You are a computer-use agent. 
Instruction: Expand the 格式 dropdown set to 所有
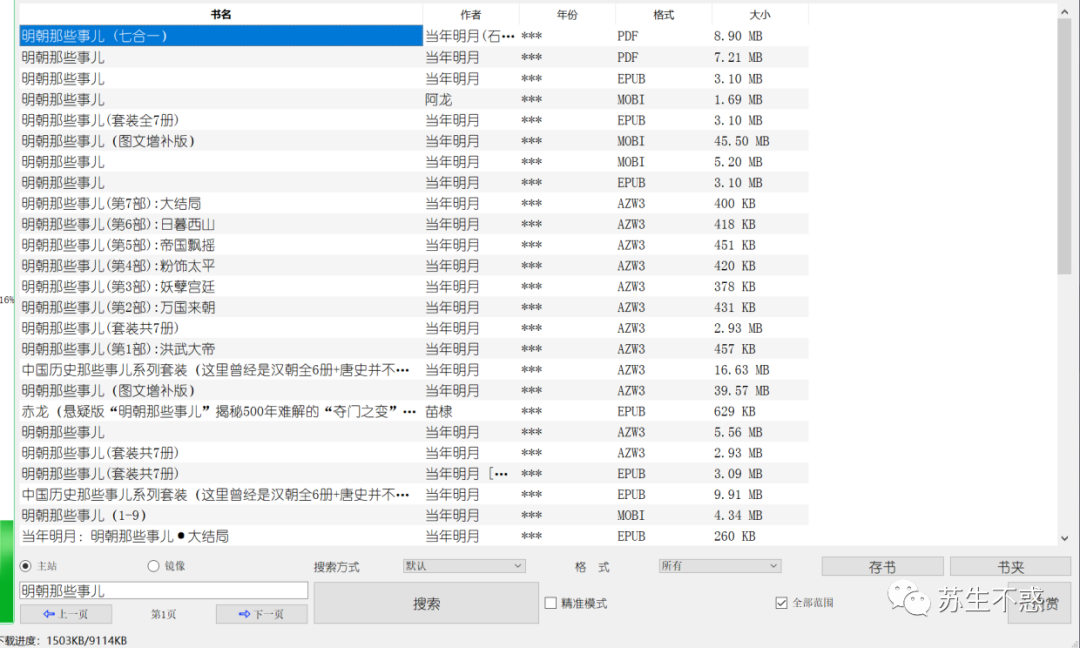pyautogui.click(x=719, y=566)
